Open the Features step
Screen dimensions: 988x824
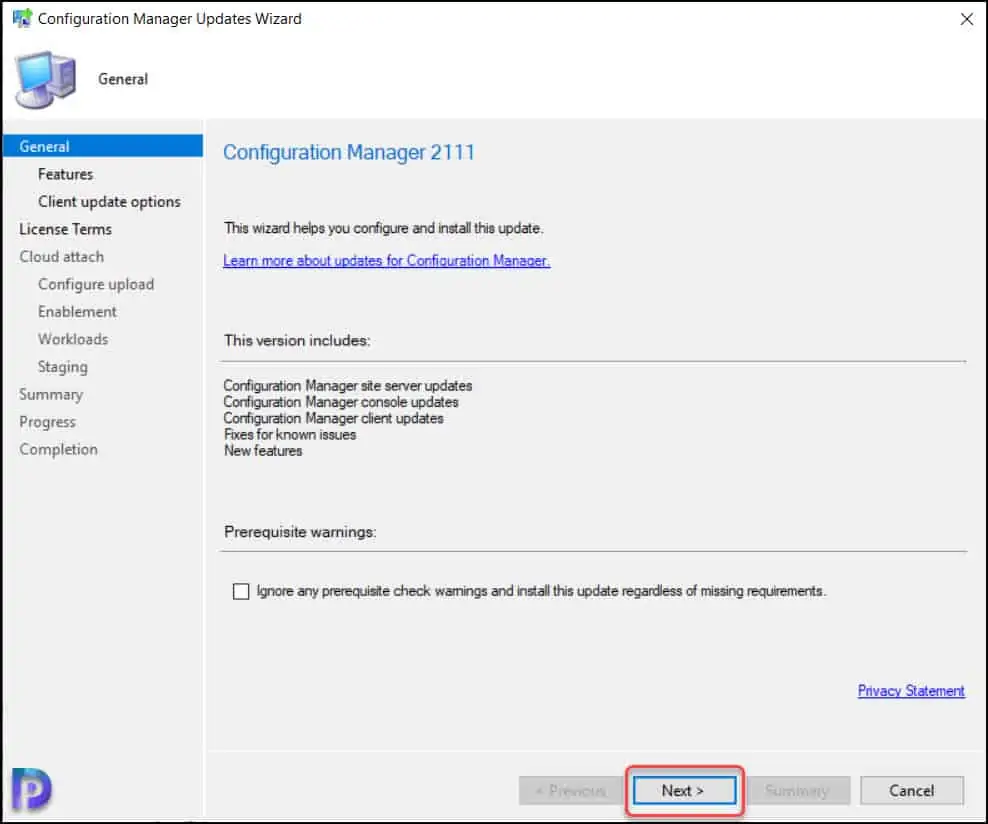[66, 174]
